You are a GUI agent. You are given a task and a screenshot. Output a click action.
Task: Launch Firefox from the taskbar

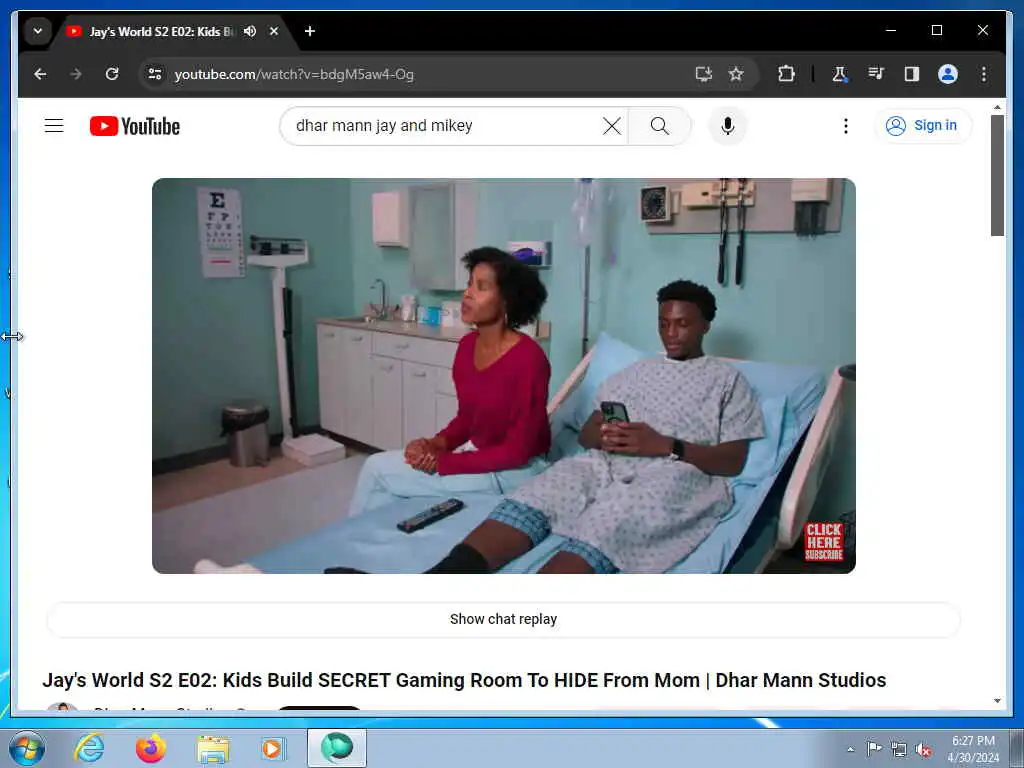pos(151,748)
